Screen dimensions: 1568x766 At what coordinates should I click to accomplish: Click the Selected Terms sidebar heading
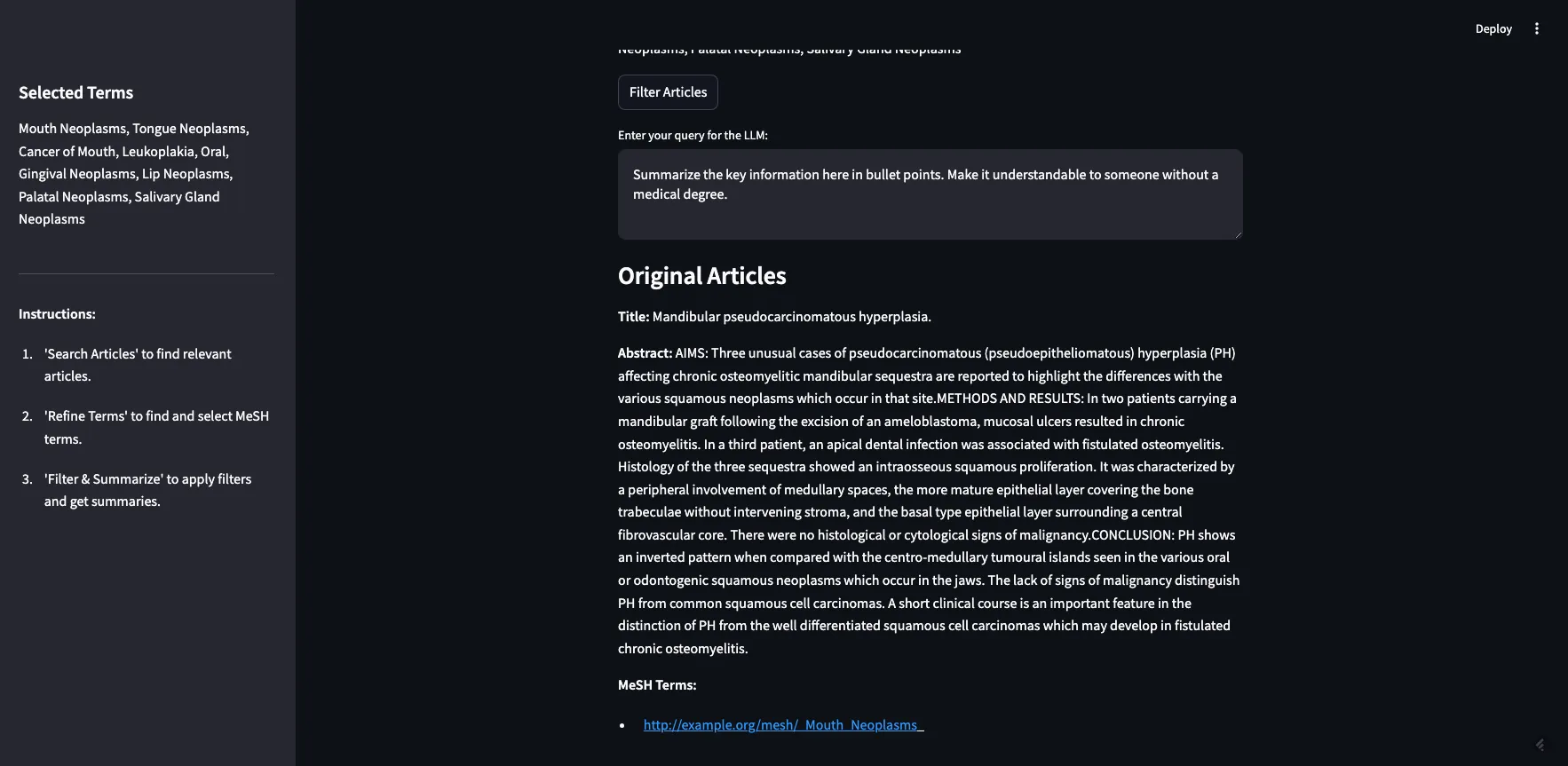pos(75,92)
